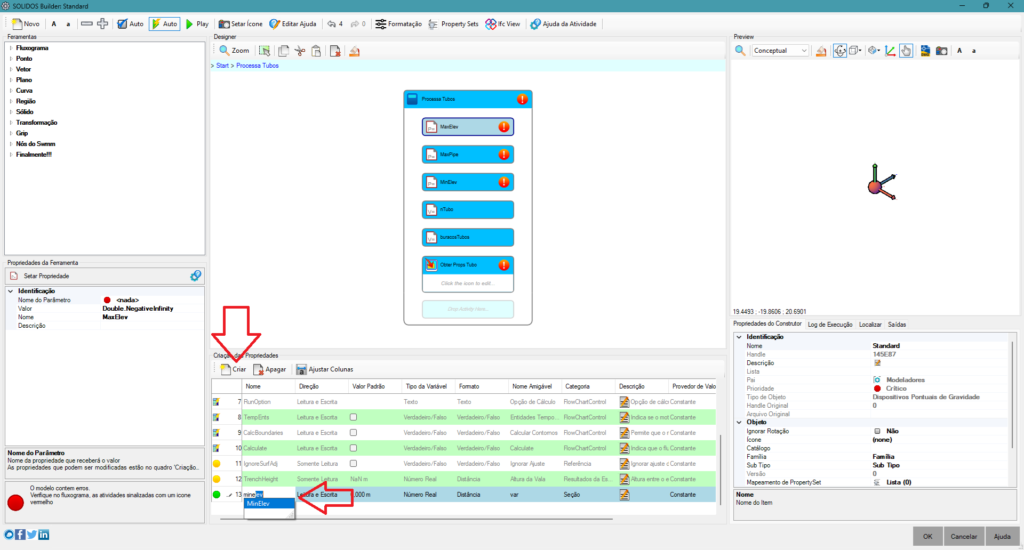Toggle the TempEnts Valor Padrão checkbox
The image size is (1024, 550).
353,416
